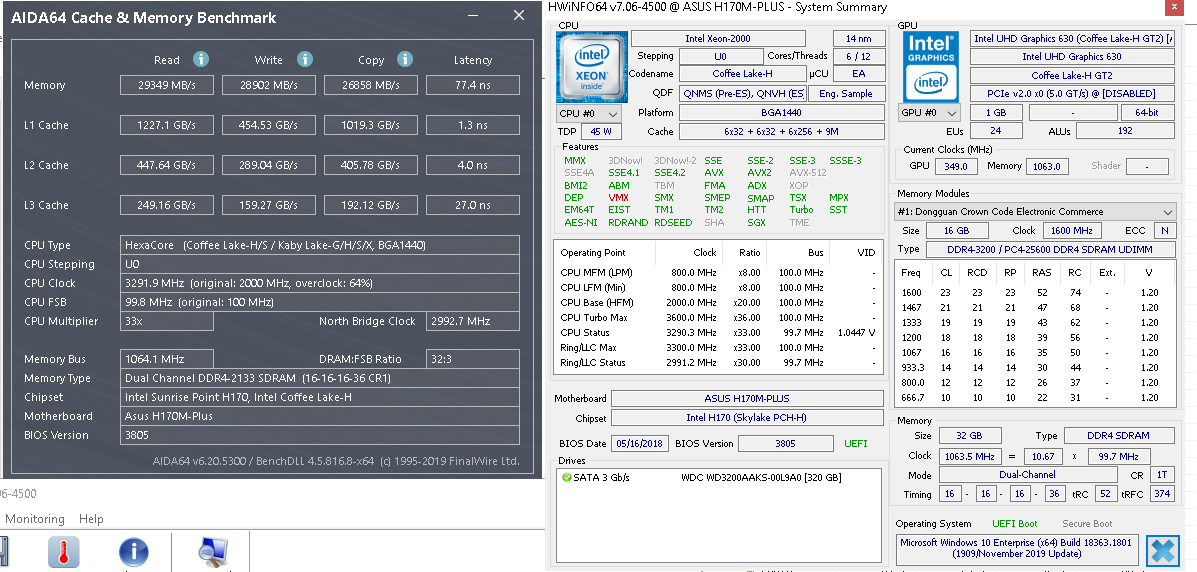
Task: Click the Read column info icon
Action: coord(200,60)
